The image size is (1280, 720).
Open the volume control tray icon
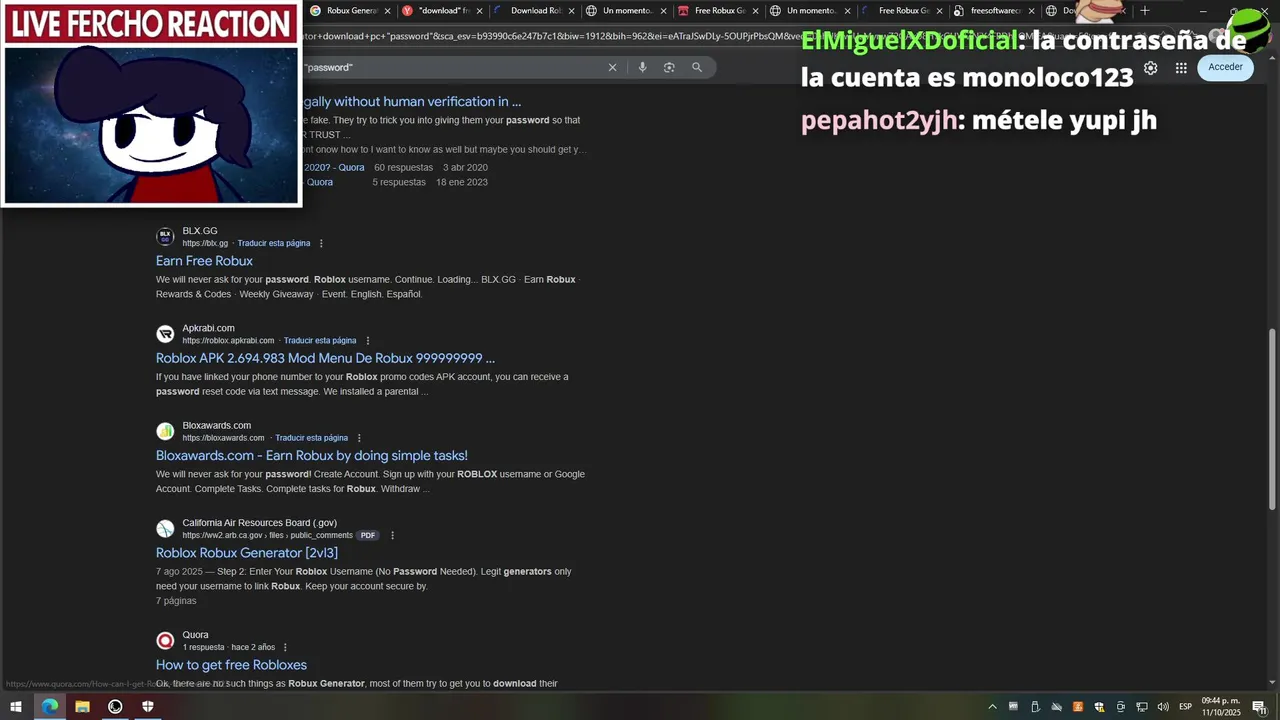(x=1162, y=707)
